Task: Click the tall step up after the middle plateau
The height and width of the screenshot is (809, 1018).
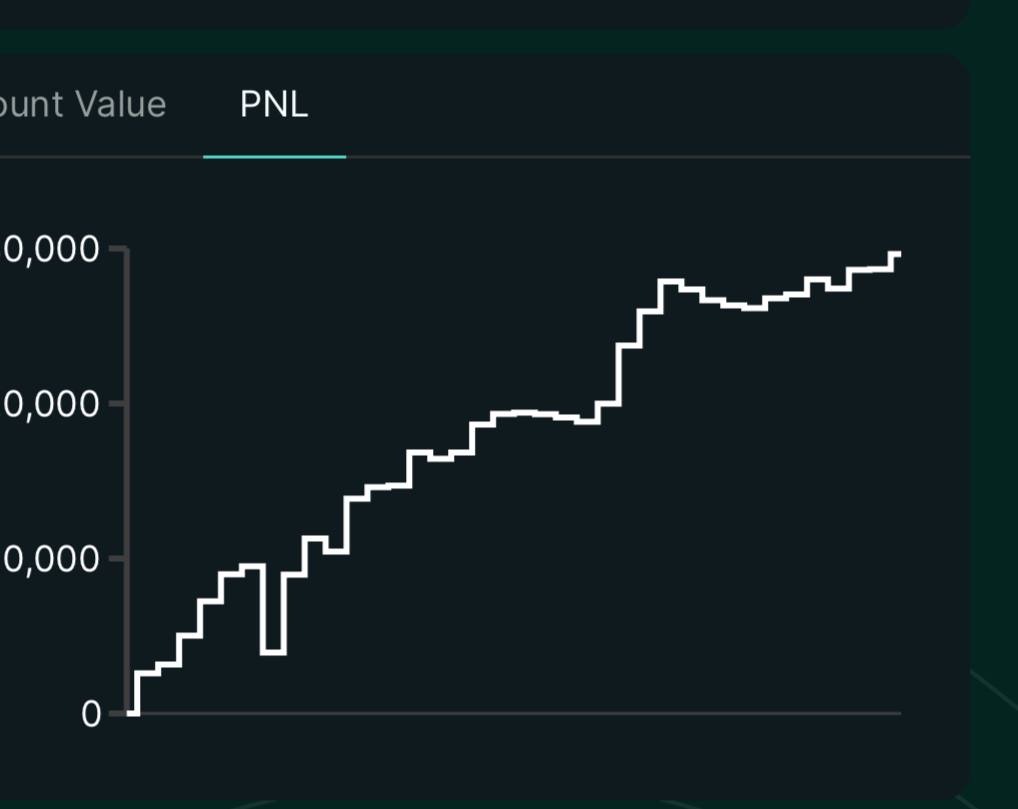Action: pyautogui.click(x=619, y=375)
